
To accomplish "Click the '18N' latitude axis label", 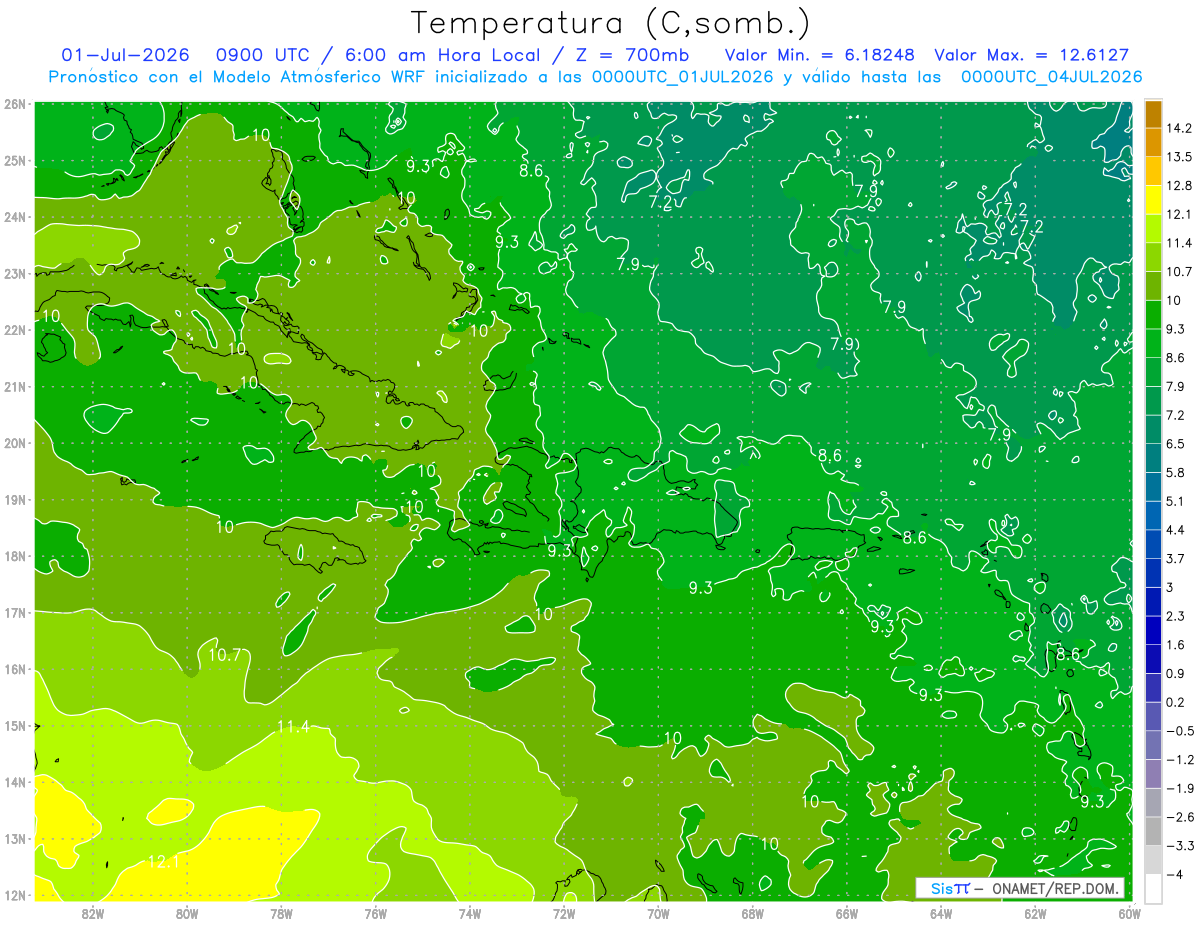I will point(14,556).
